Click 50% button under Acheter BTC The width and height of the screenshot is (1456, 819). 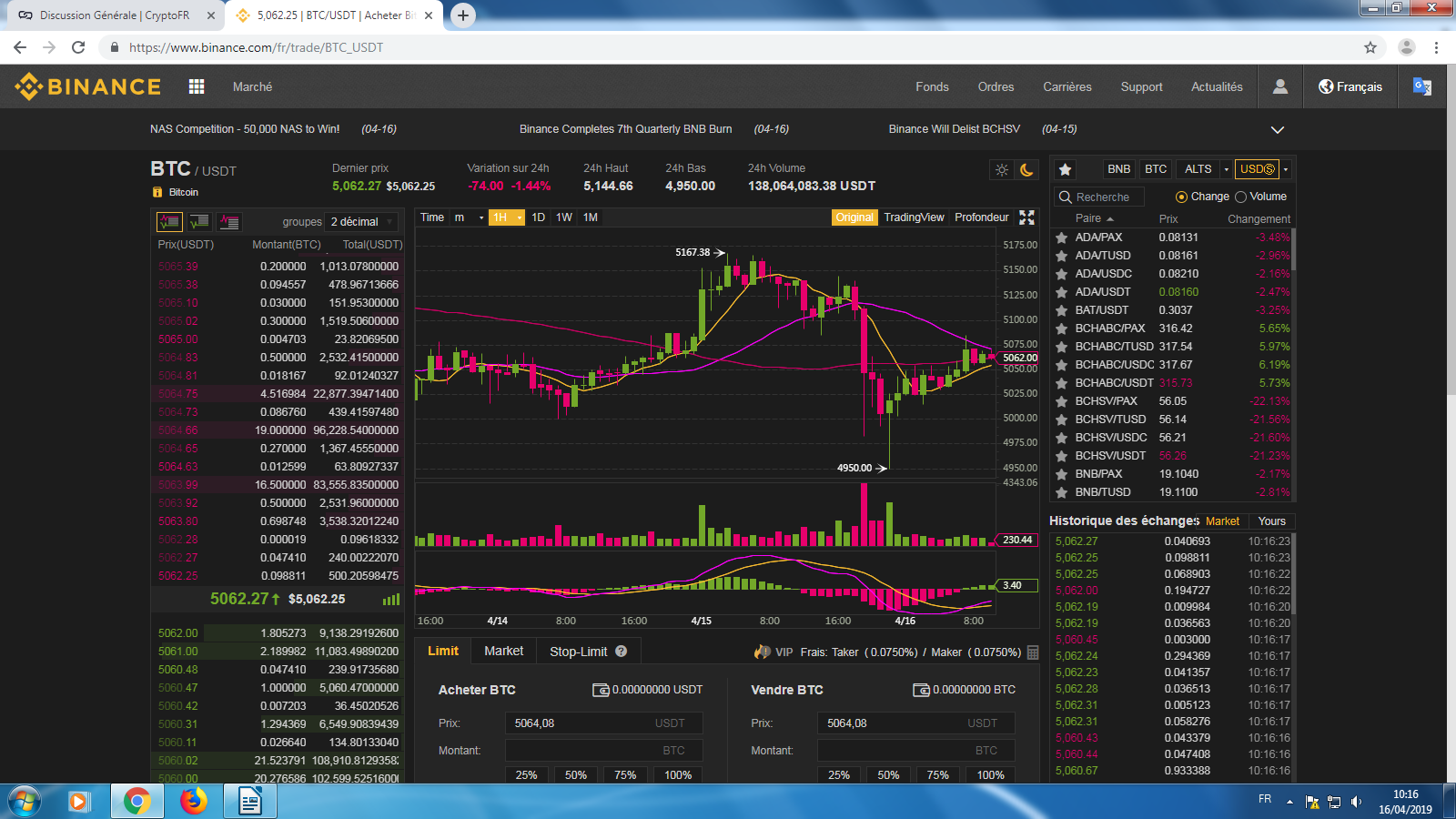(x=575, y=775)
